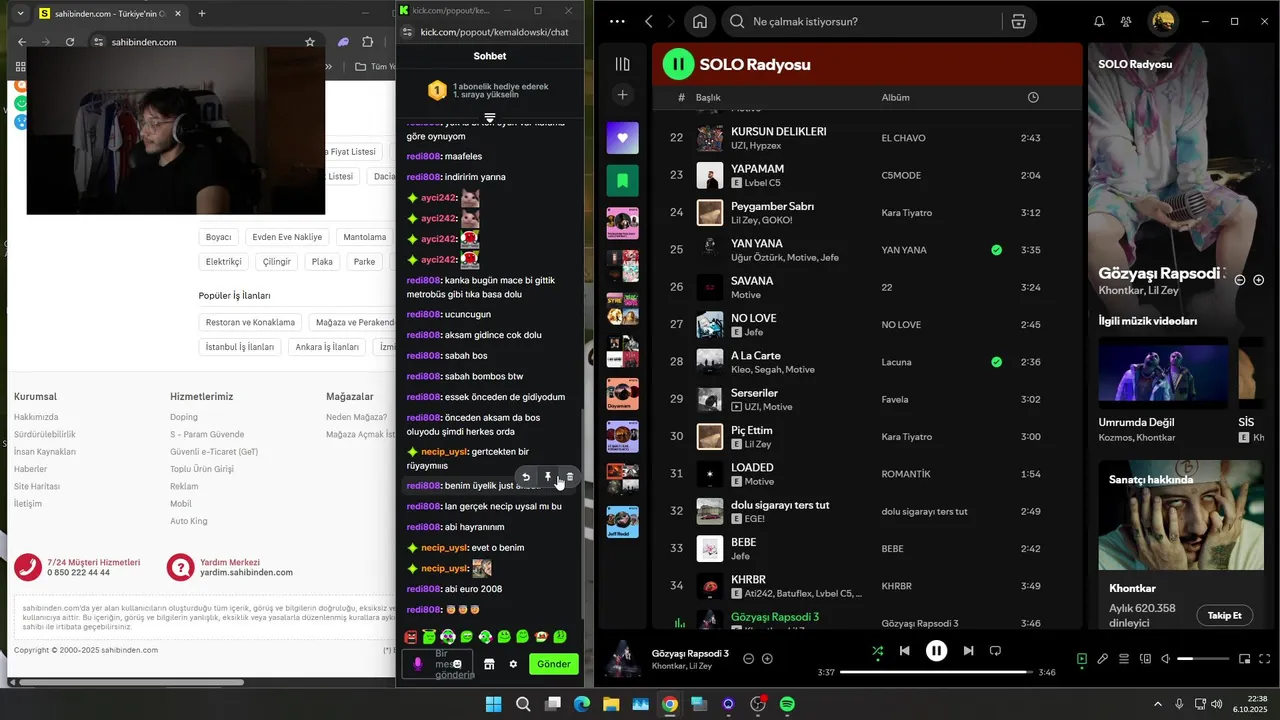This screenshot has width=1280, height=720.
Task: Open album 'Kara Tiyatro' for Peygamber Sabrı
Action: point(906,213)
